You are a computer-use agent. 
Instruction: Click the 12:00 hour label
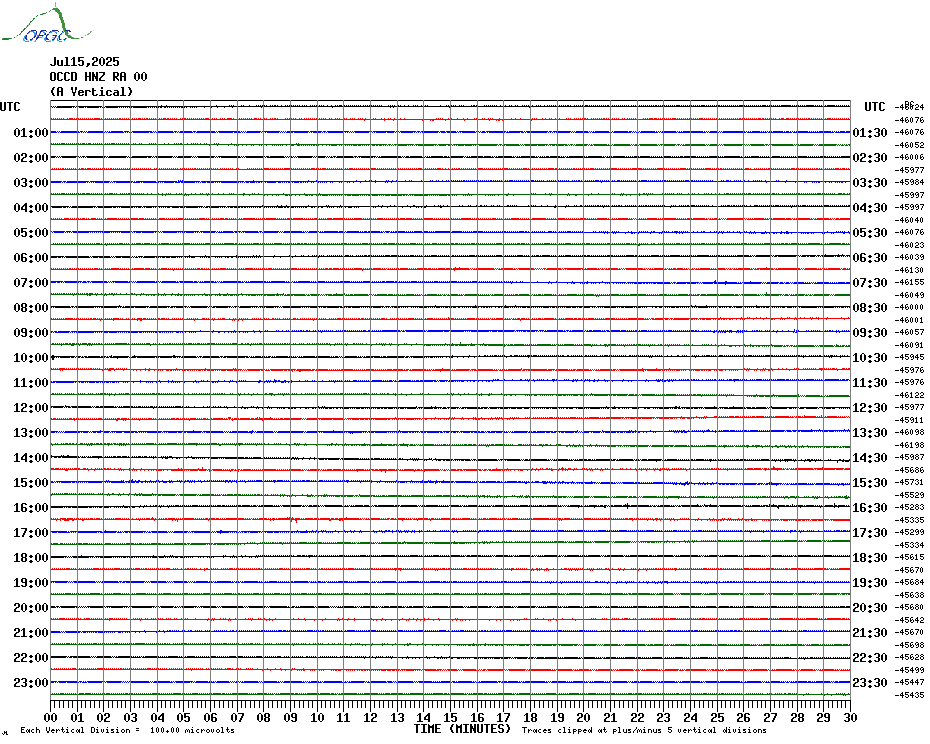[31, 408]
